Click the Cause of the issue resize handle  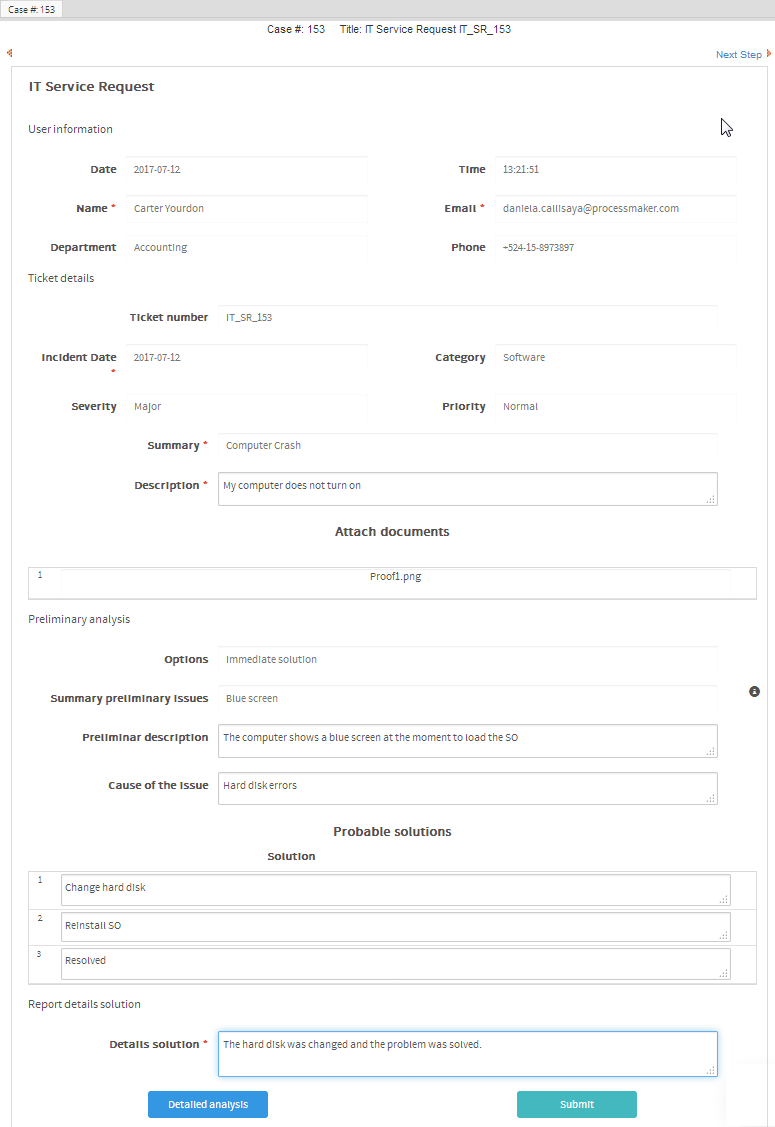coord(710,797)
